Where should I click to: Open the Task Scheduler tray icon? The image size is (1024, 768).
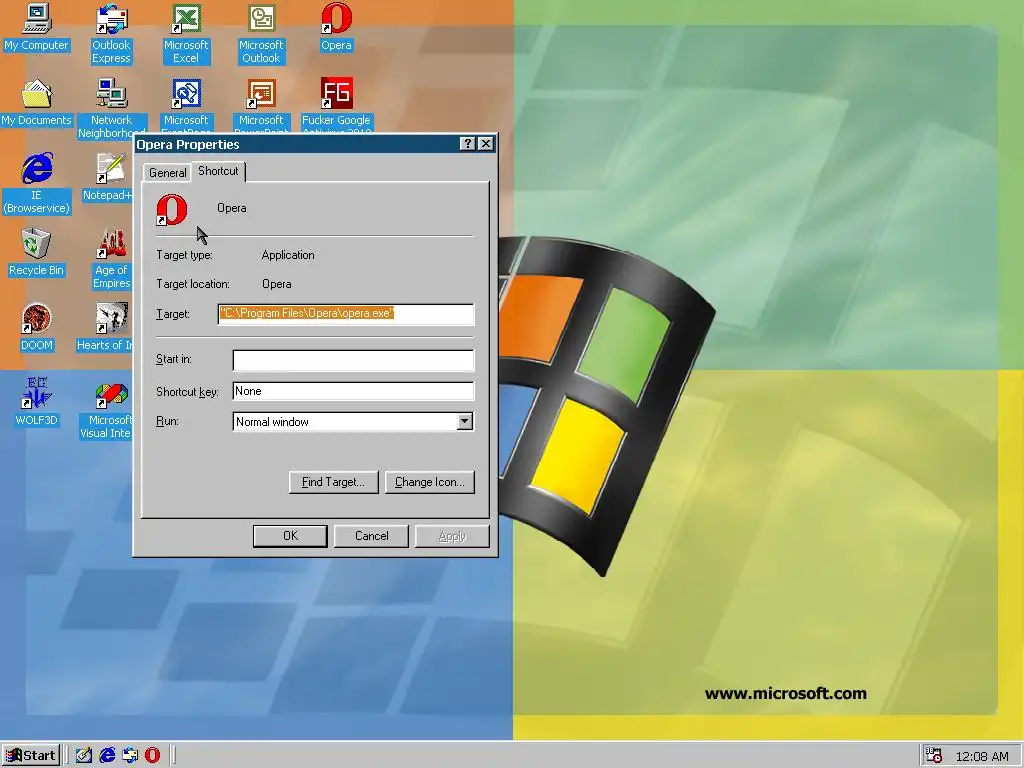click(934, 756)
